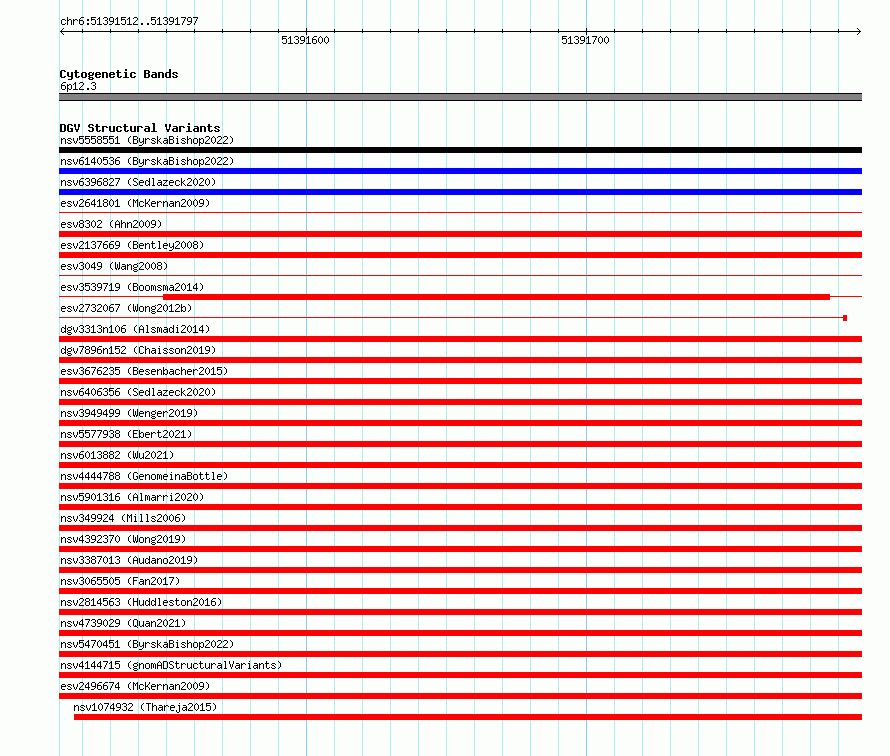The height and width of the screenshot is (756, 890).
Task: Open variant nsv4444788 (GenomeinaBottle)
Action: [x=144, y=476]
